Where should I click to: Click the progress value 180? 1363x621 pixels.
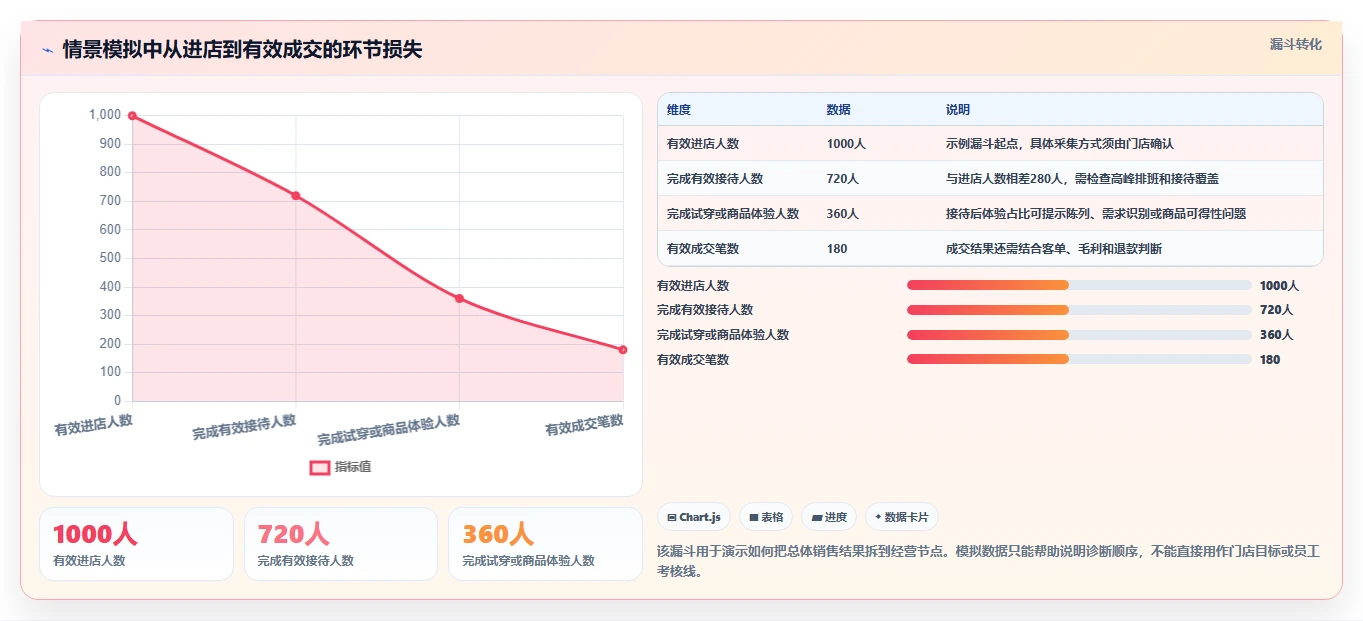point(1270,359)
